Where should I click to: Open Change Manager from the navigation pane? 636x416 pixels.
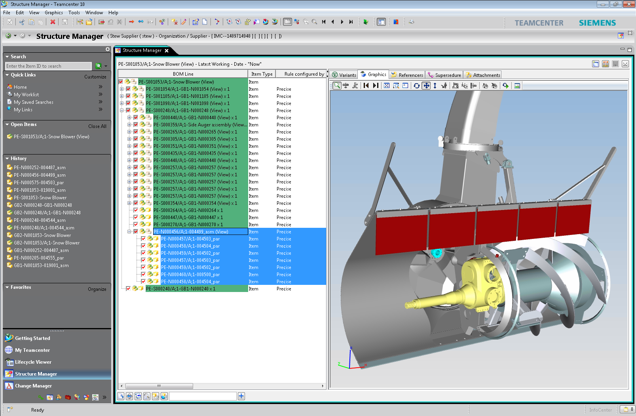[x=33, y=386]
